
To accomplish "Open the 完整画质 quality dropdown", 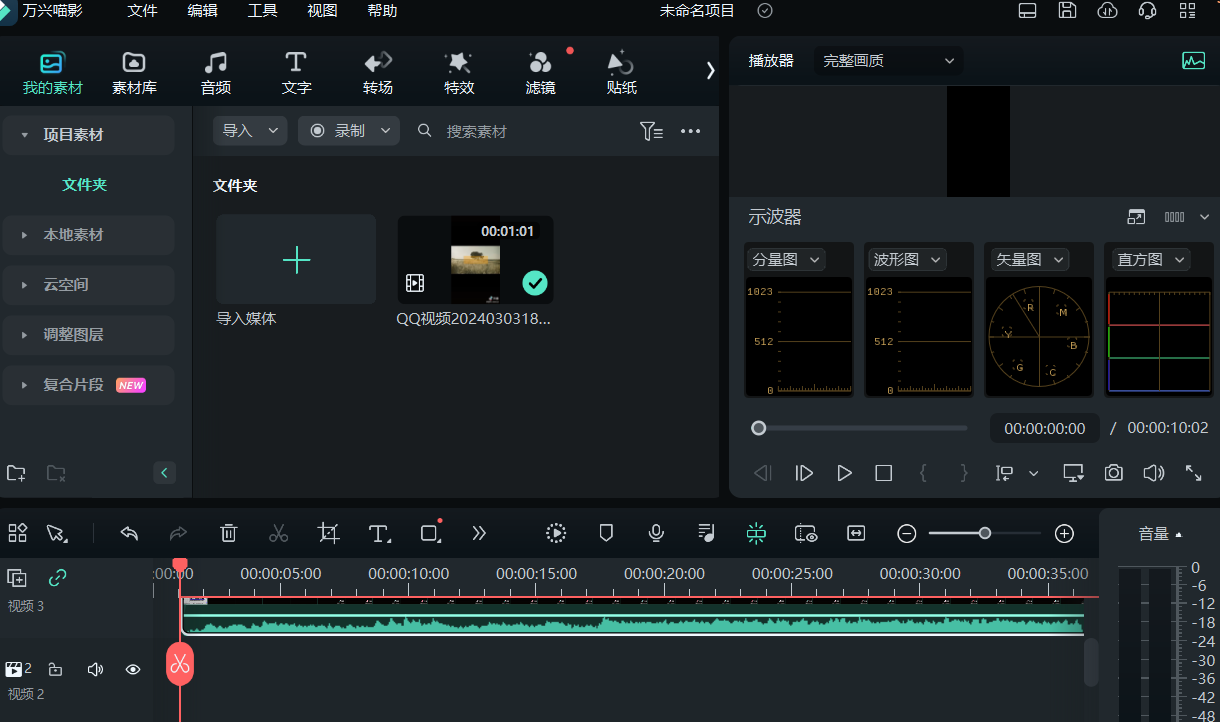I will (x=888, y=61).
